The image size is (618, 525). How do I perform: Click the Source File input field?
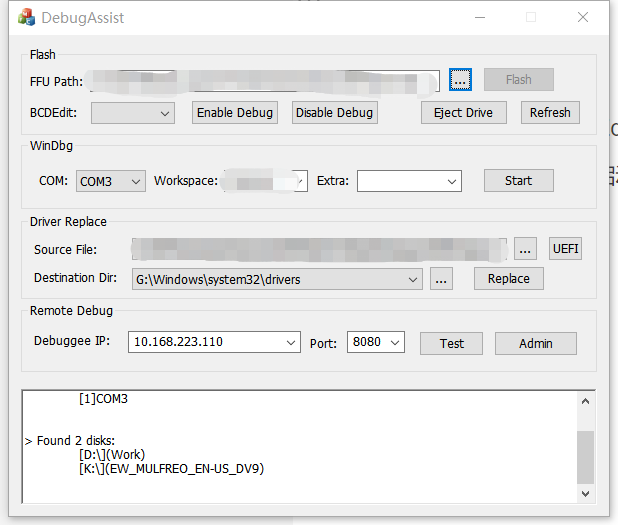[319, 249]
